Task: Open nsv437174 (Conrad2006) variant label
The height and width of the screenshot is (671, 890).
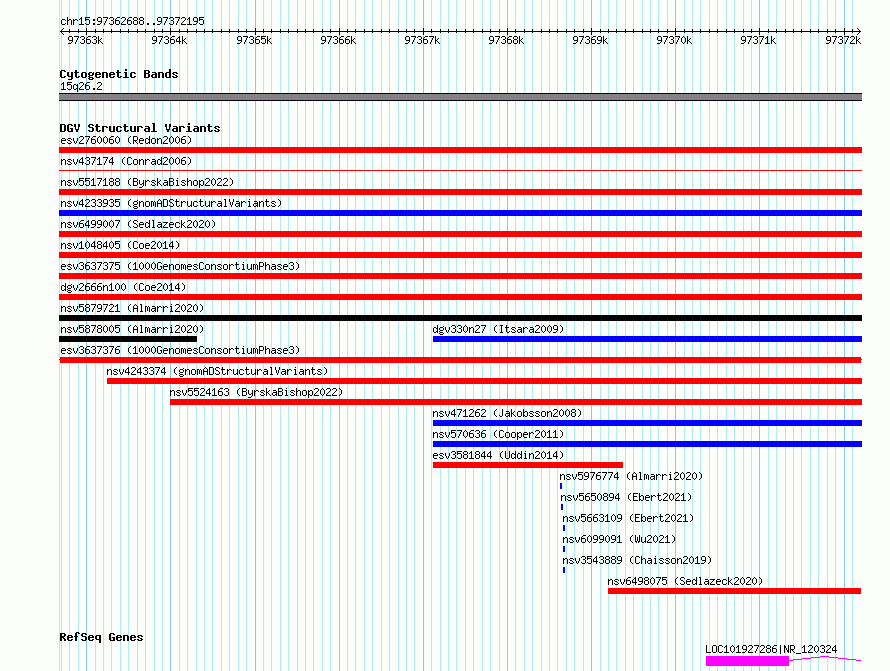Action: click(x=126, y=161)
